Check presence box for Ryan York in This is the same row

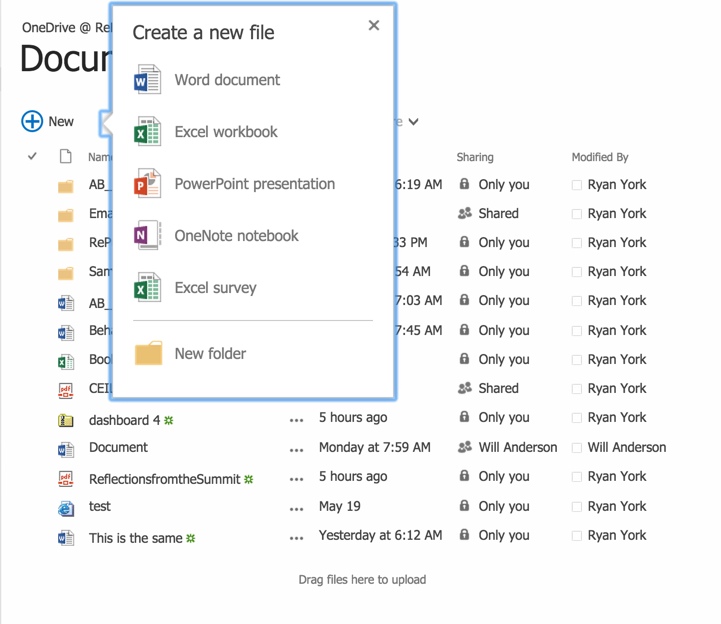pos(576,536)
